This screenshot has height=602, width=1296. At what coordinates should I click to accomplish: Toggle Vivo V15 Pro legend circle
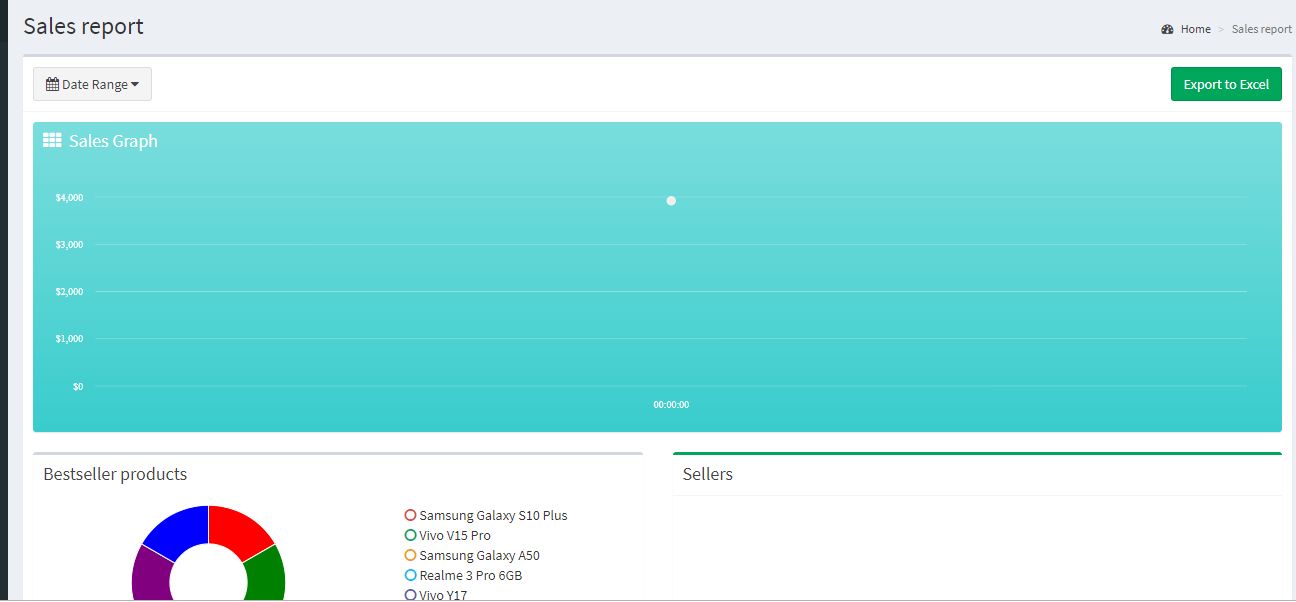(x=410, y=535)
